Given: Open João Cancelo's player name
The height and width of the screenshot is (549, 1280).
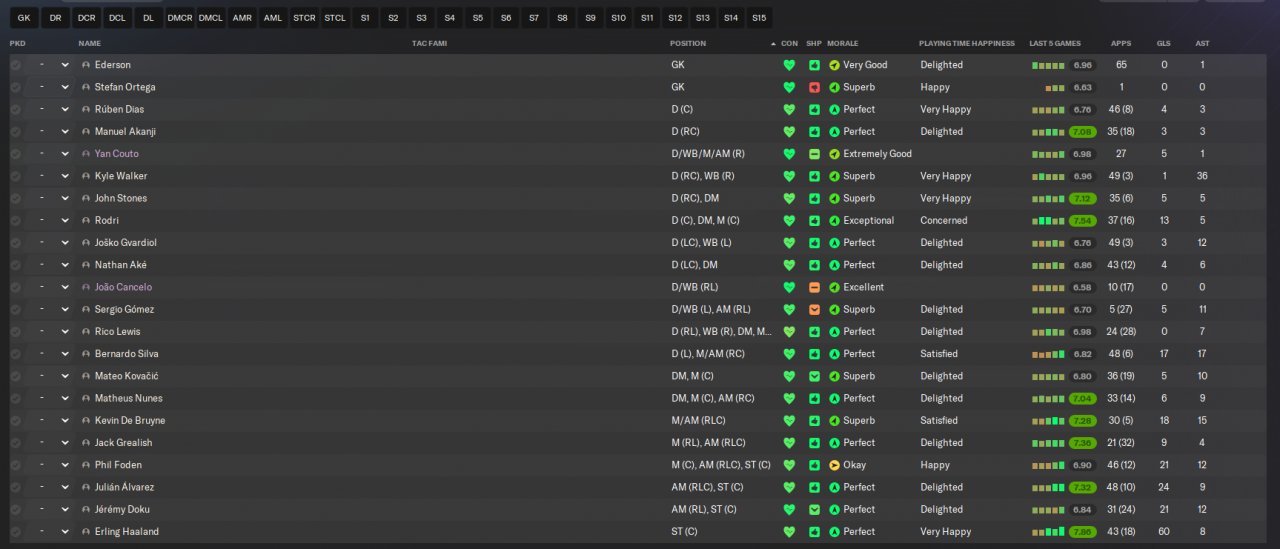Looking at the screenshot, I should 123,287.
